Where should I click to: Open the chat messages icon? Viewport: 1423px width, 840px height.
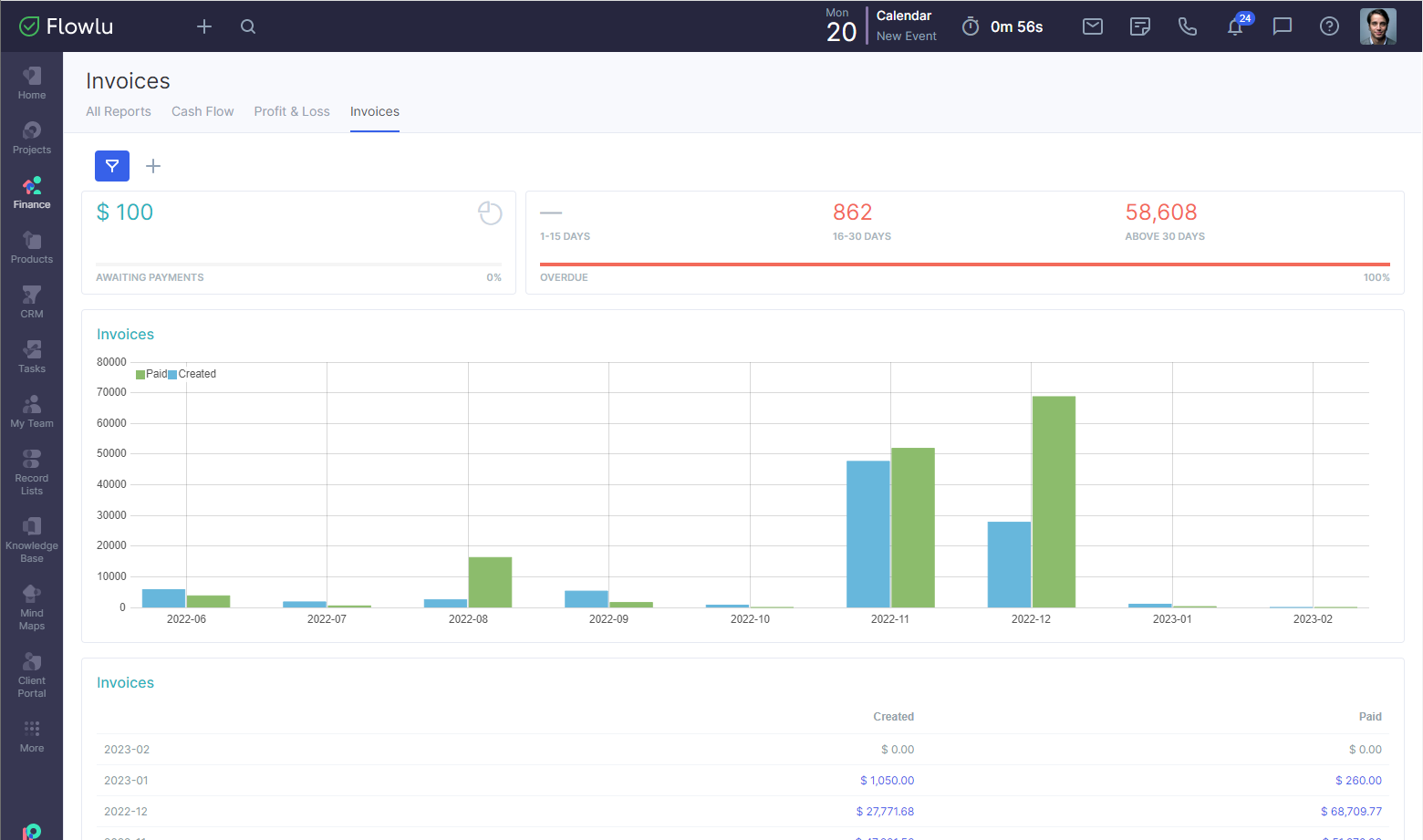coord(1283,26)
